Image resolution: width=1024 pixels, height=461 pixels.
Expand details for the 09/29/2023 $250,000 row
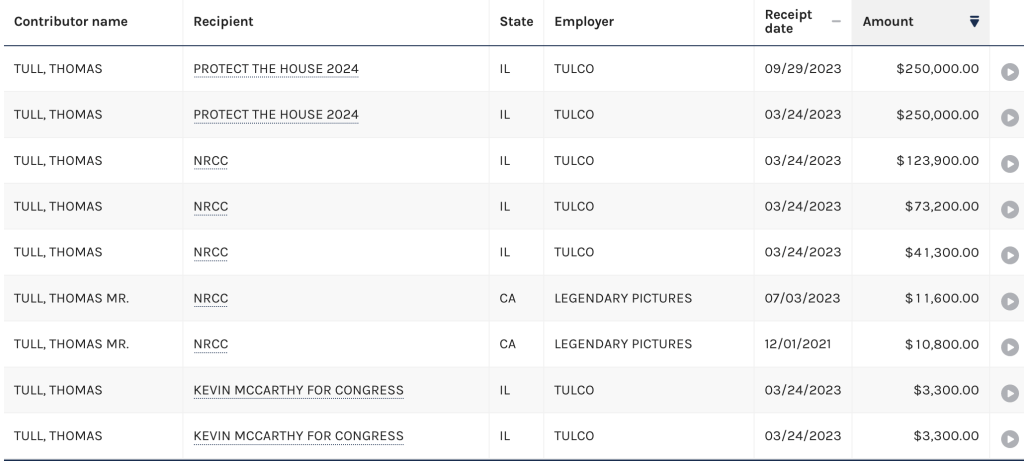coord(1010,72)
